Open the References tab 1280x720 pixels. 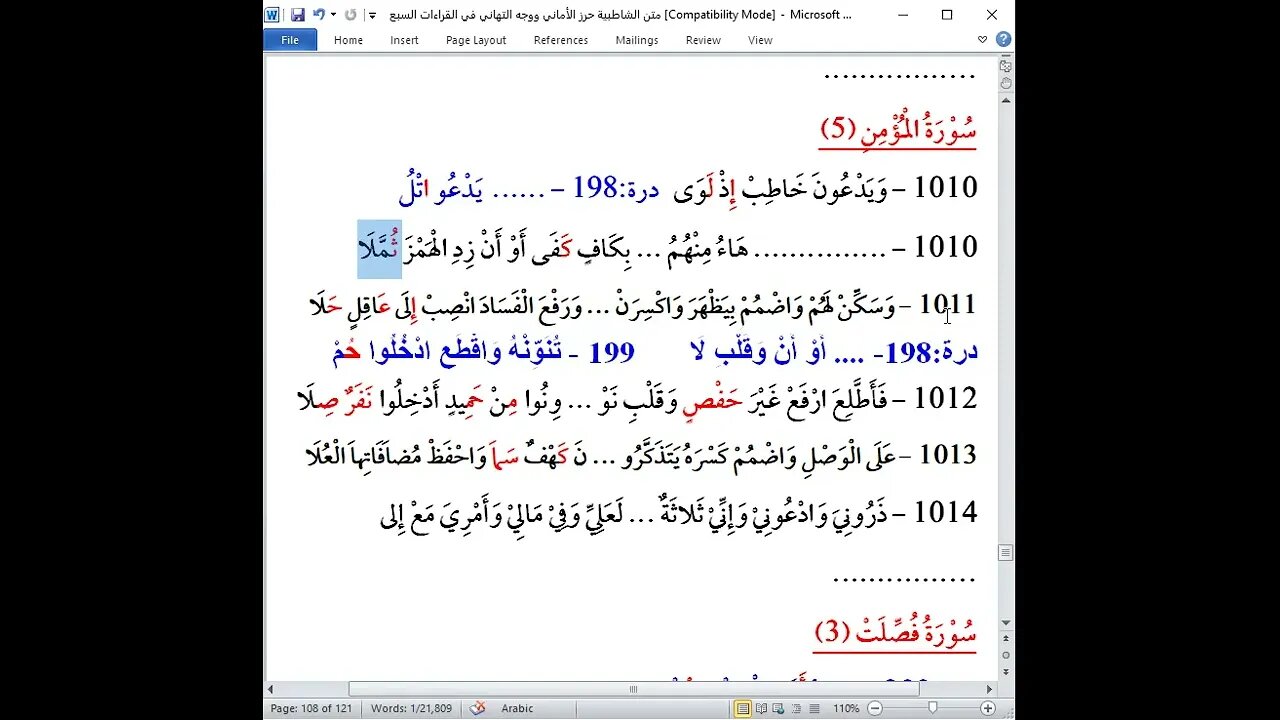[x=561, y=40]
